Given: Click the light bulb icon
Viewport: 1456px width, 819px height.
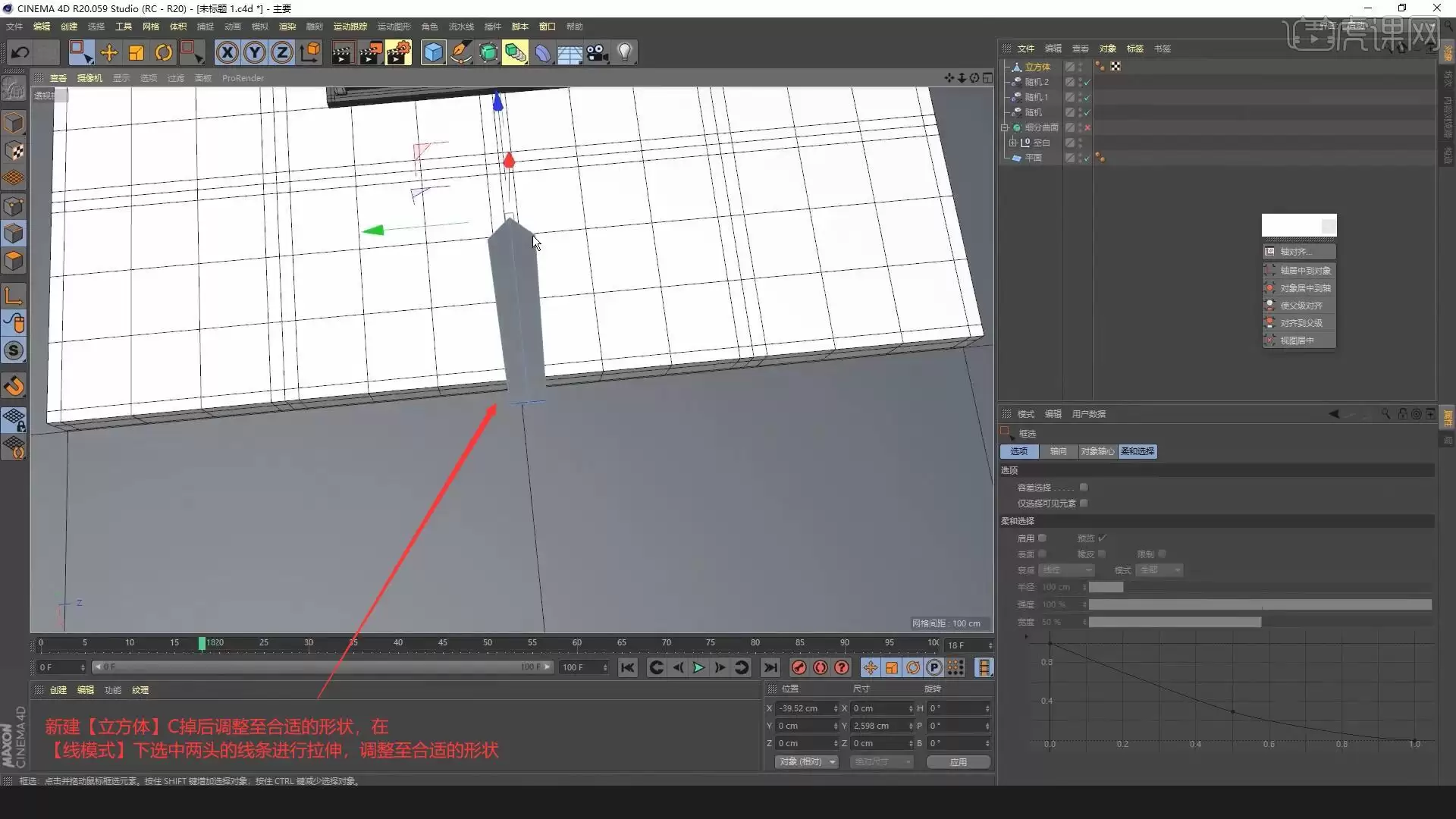Looking at the screenshot, I should [x=625, y=52].
